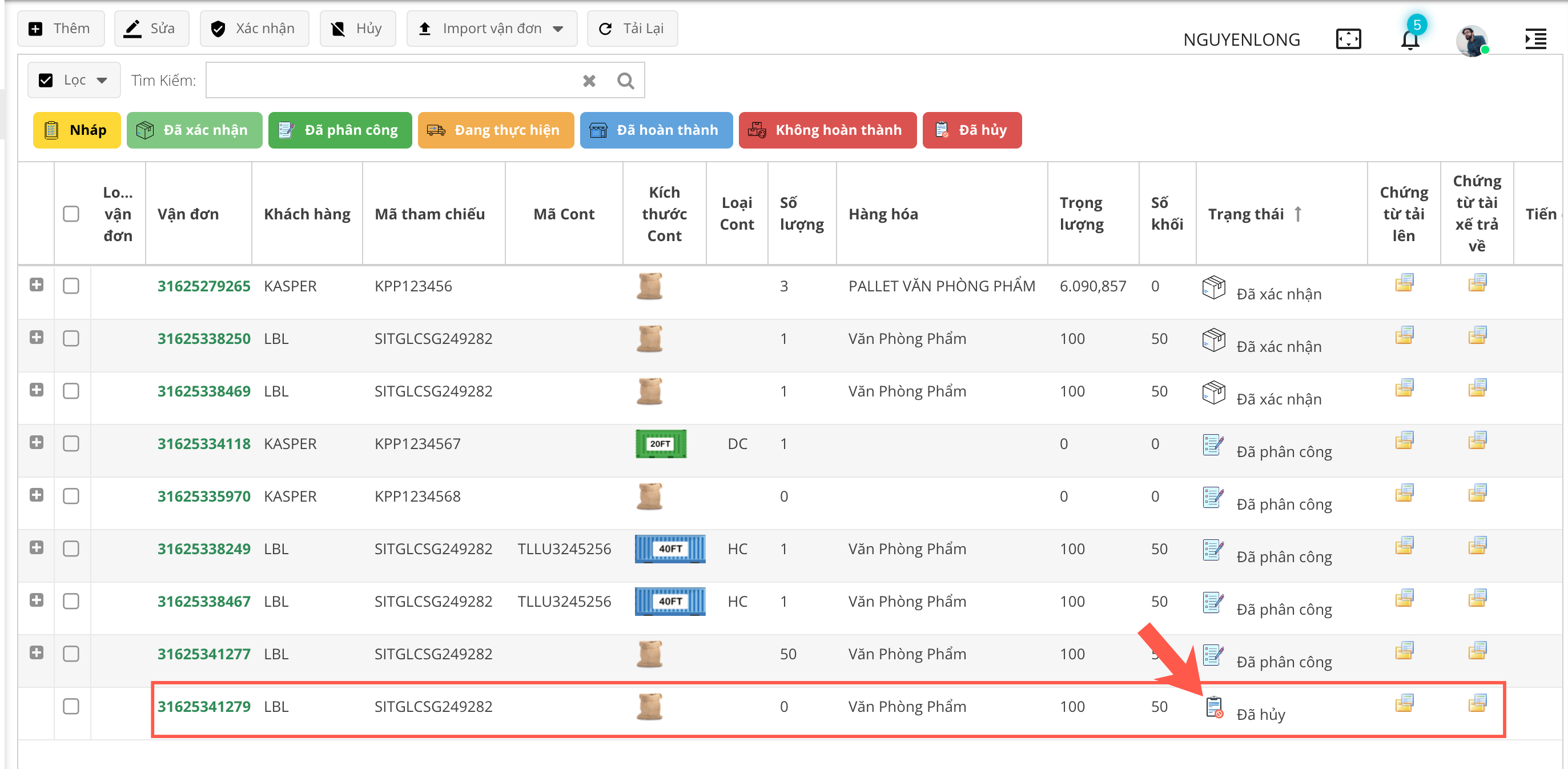Screen dimensions: 1568x769
Task: Click driver return document icon for 31625341279
Action: coord(1477,703)
